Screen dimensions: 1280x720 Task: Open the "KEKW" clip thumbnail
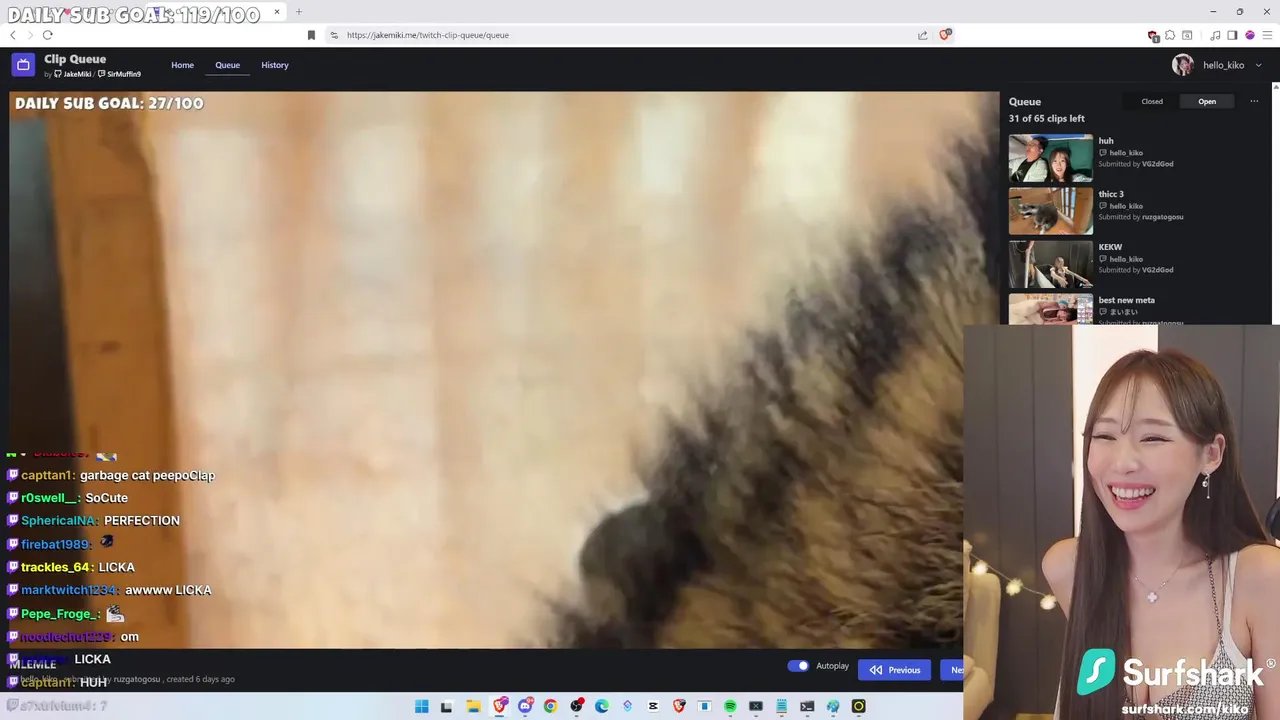click(1050, 264)
